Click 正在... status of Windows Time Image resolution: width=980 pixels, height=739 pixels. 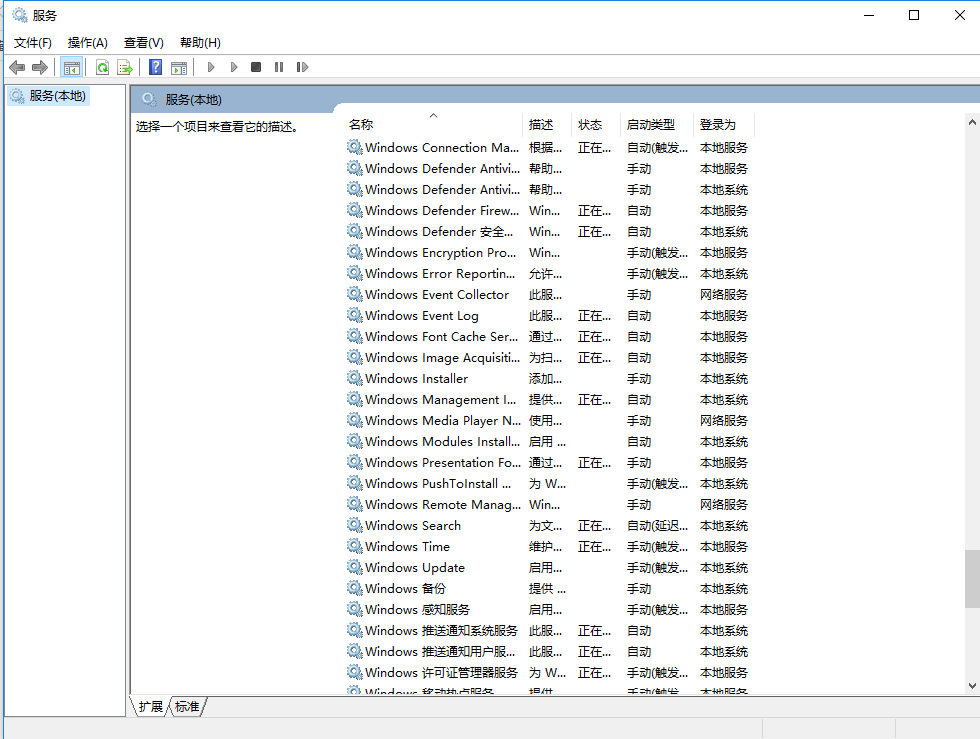click(x=594, y=546)
